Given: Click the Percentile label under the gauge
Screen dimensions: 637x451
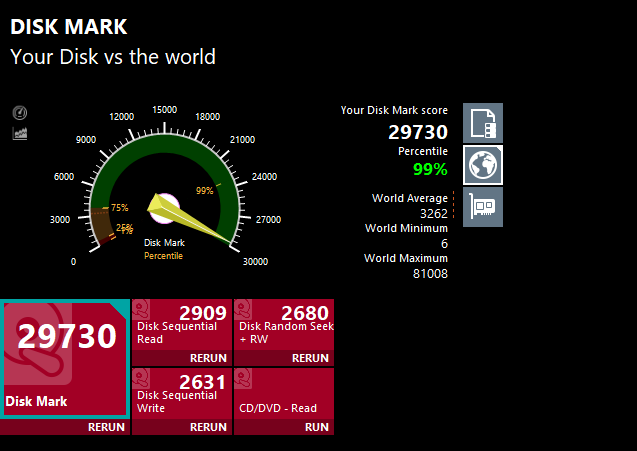Looking at the screenshot, I should tap(163, 256).
